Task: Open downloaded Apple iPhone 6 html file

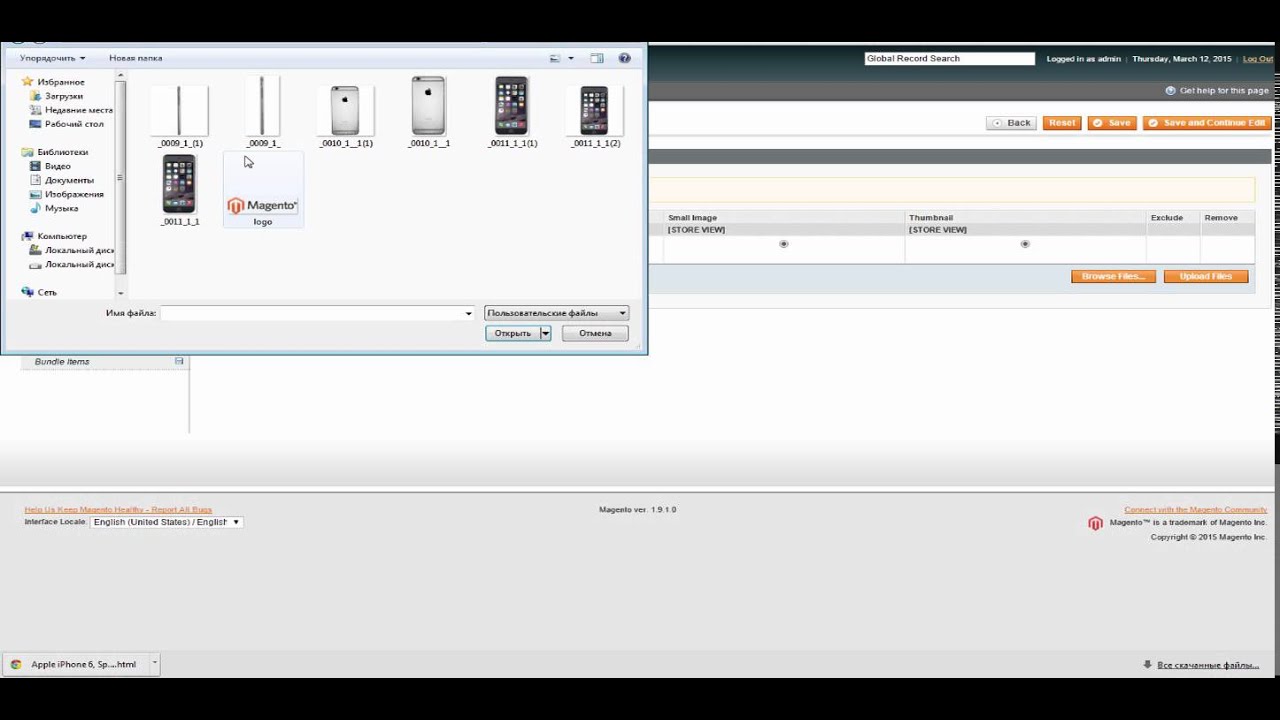Action: (x=76, y=664)
